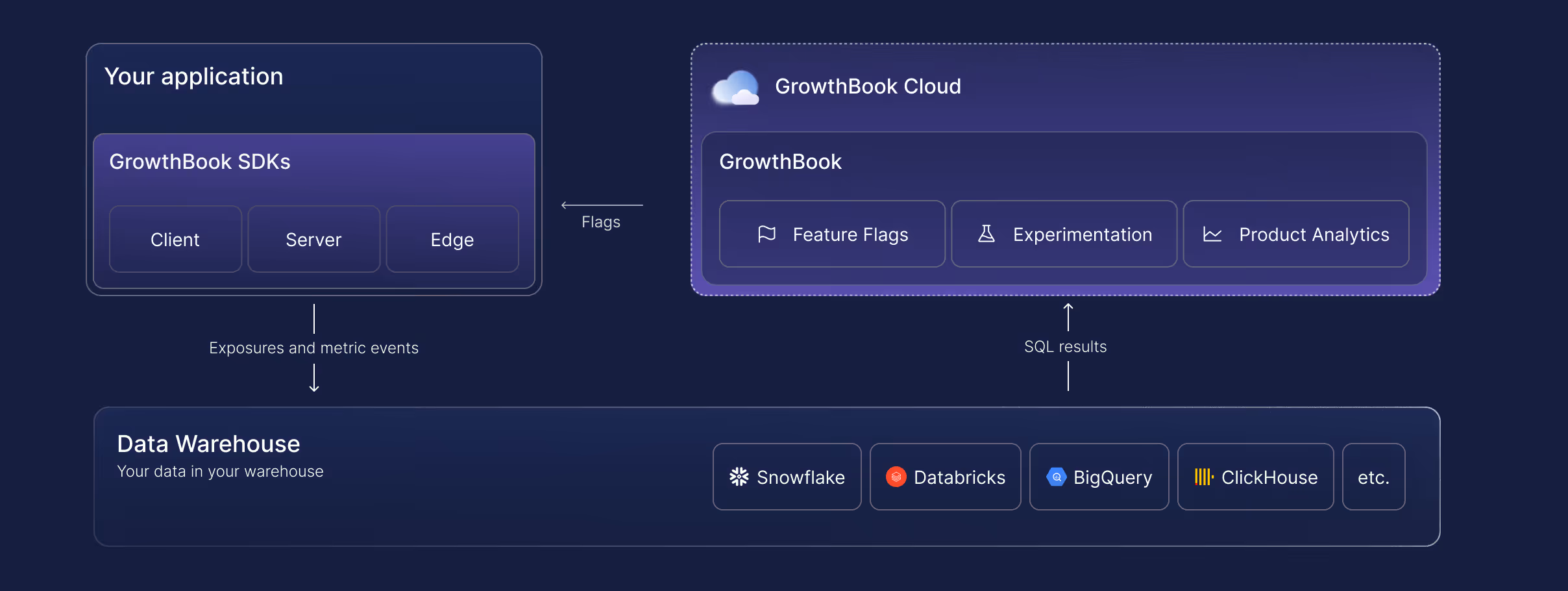Select the Feature Flags flag icon
The image size is (1568, 591).
pos(766,234)
